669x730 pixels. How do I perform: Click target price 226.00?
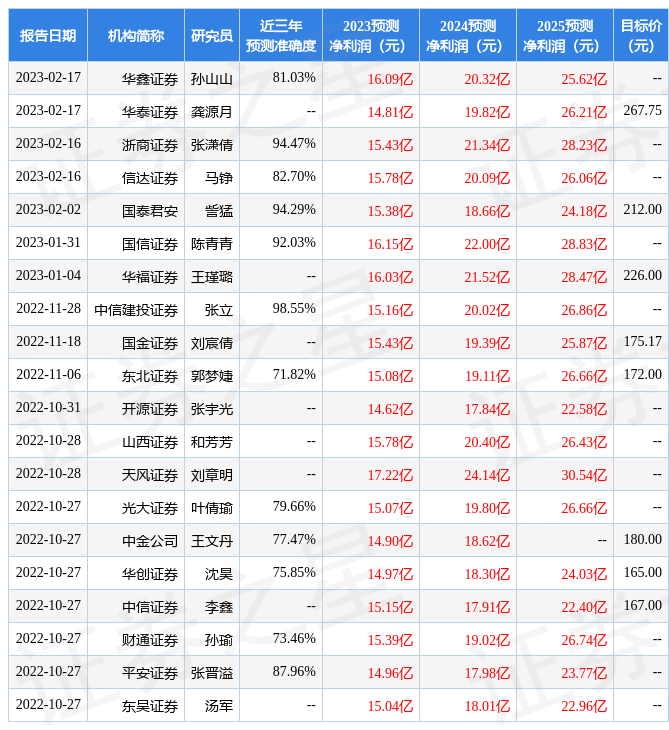tap(642, 276)
